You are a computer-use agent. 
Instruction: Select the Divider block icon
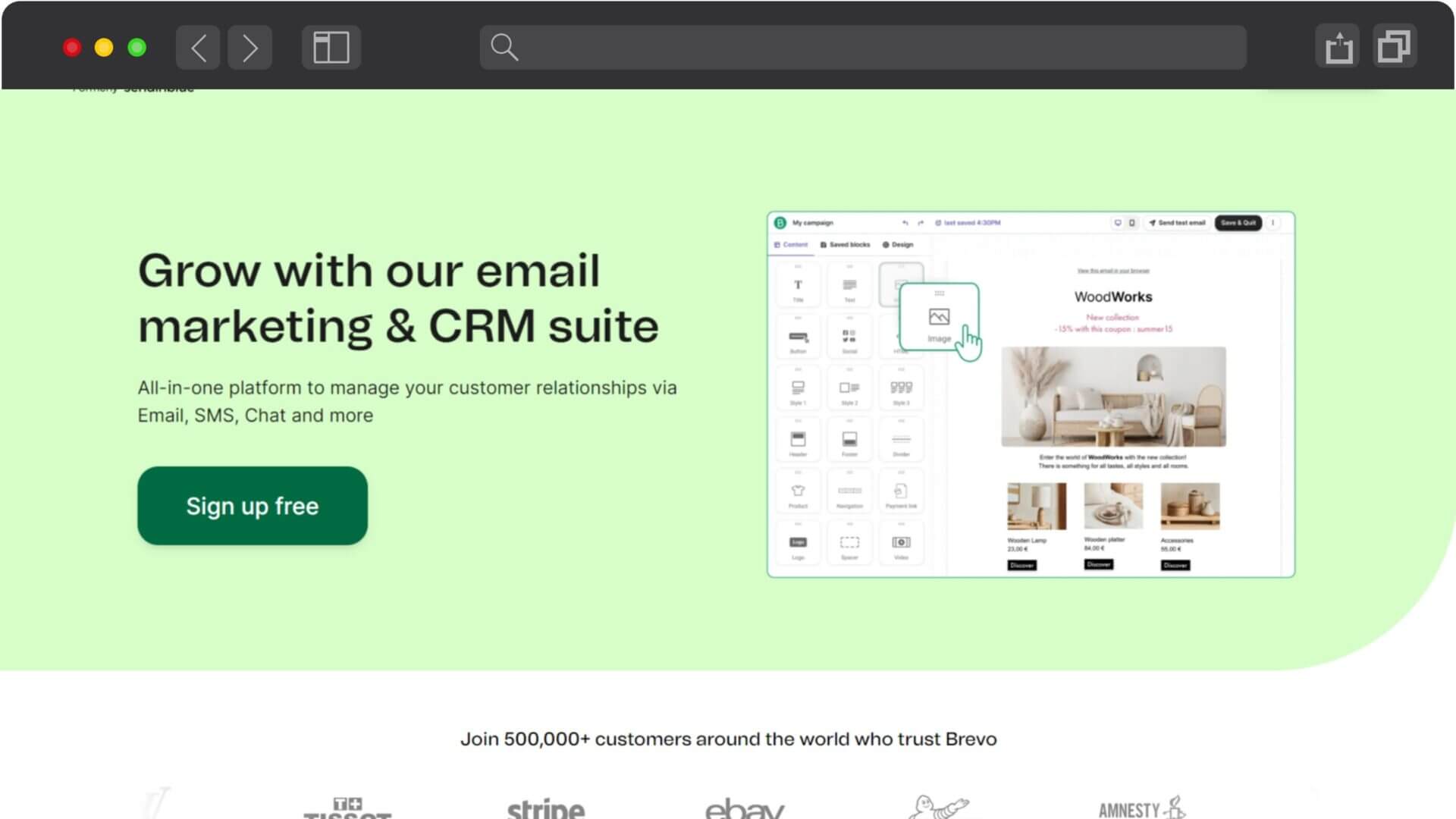[x=901, y=441]
